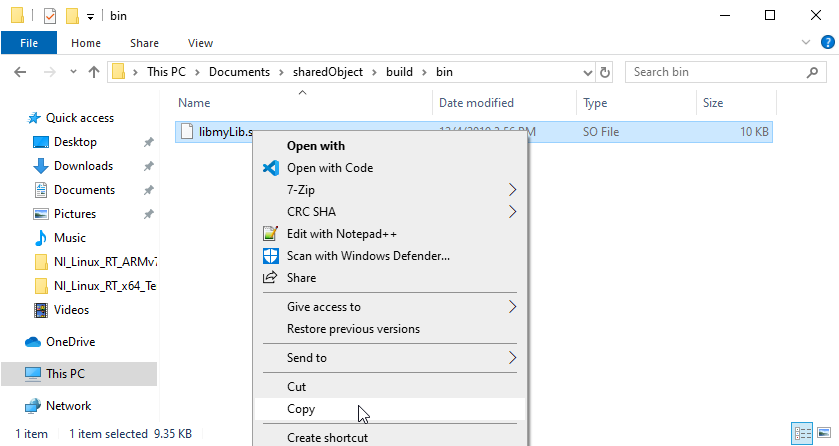Viewport: 839px width, 446px height.
Task: Click the Windows Defender shield icon
Action: [269, 255]
